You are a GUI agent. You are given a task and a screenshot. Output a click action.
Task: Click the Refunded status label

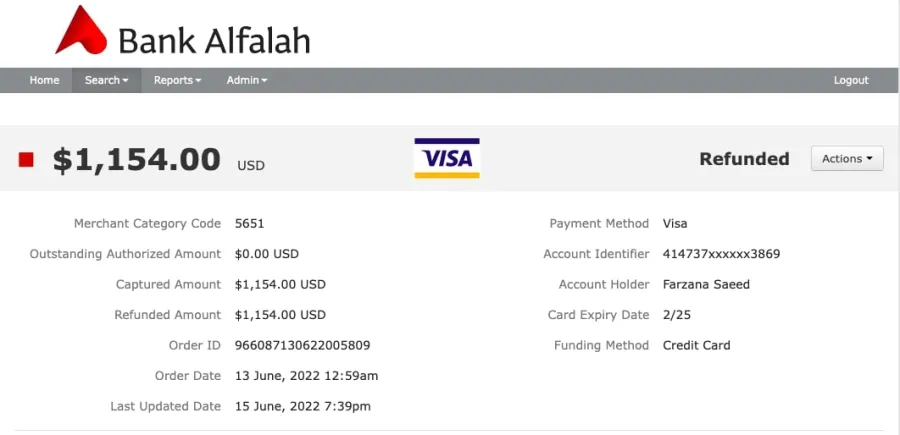pyautogui.click(x=744, y=158)
